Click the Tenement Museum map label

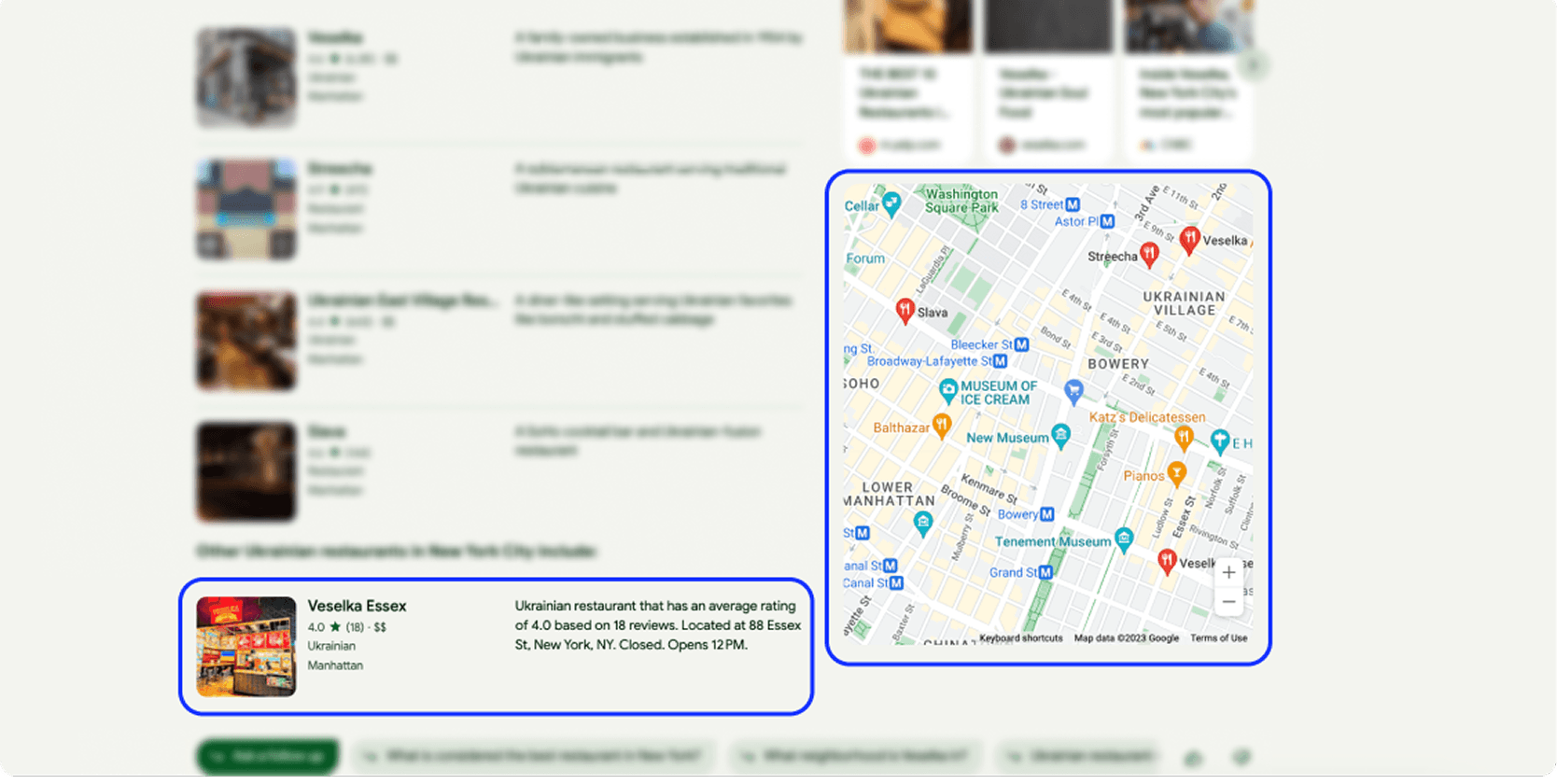click(x=1053, y=541)
